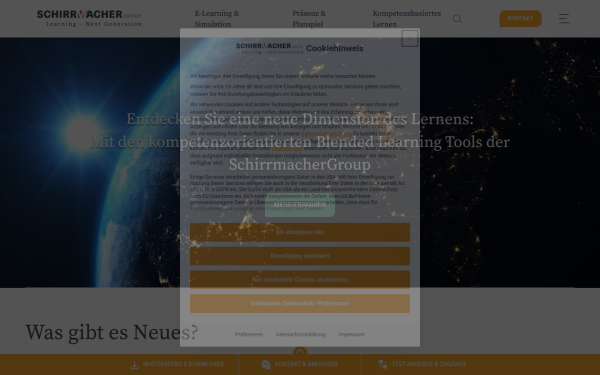Open the Kompetenzbasiertes Lernen menu
This screenshot has width=600, height=375.
click(x=407, y=19)
